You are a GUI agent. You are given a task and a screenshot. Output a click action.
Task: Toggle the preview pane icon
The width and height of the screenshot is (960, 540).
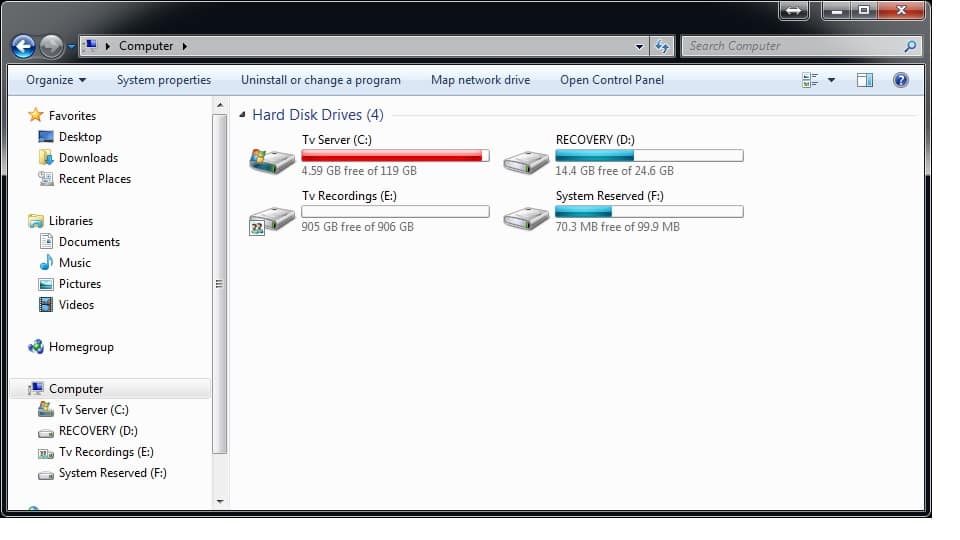(864, 80)
